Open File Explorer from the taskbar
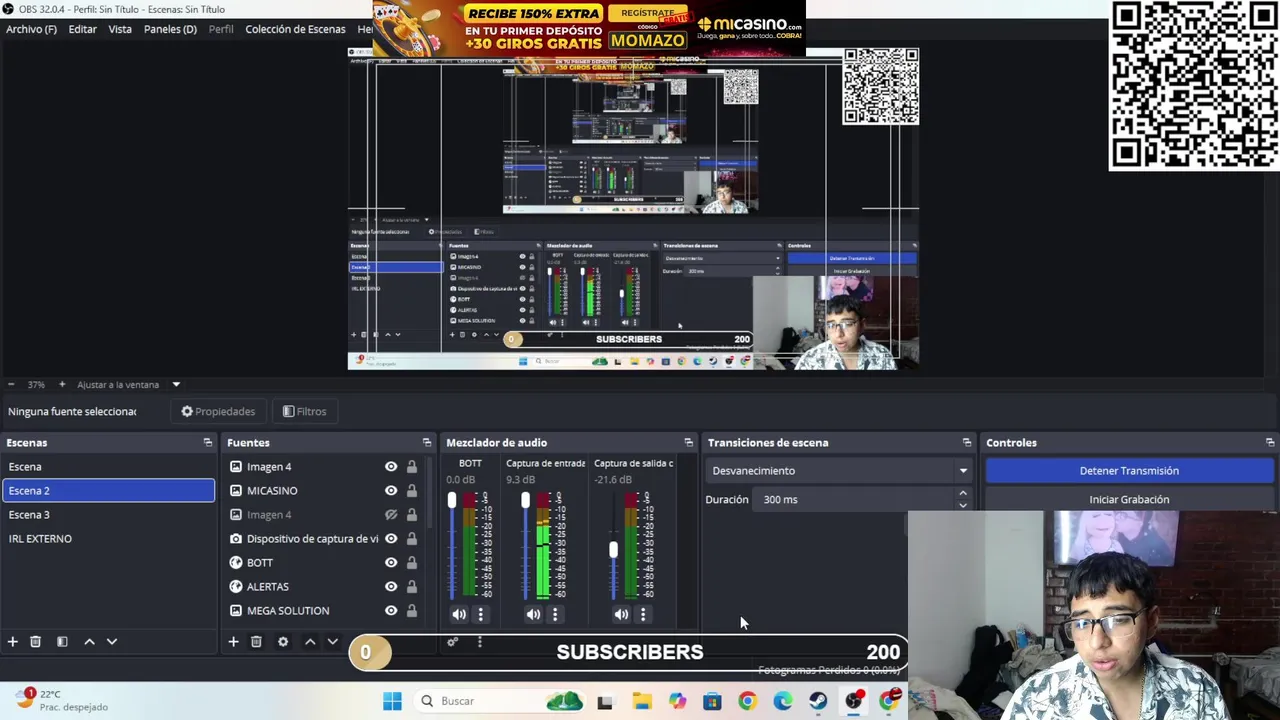The height and width of the screenshot is (720, 1280). (x=642, y=701)
